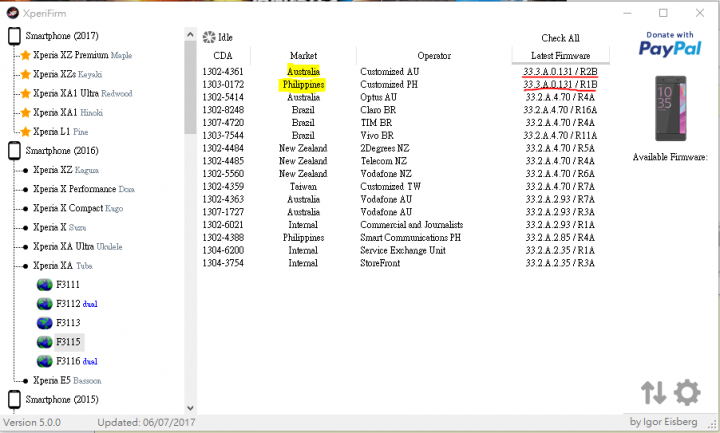Sort by the Market column header

303,56
